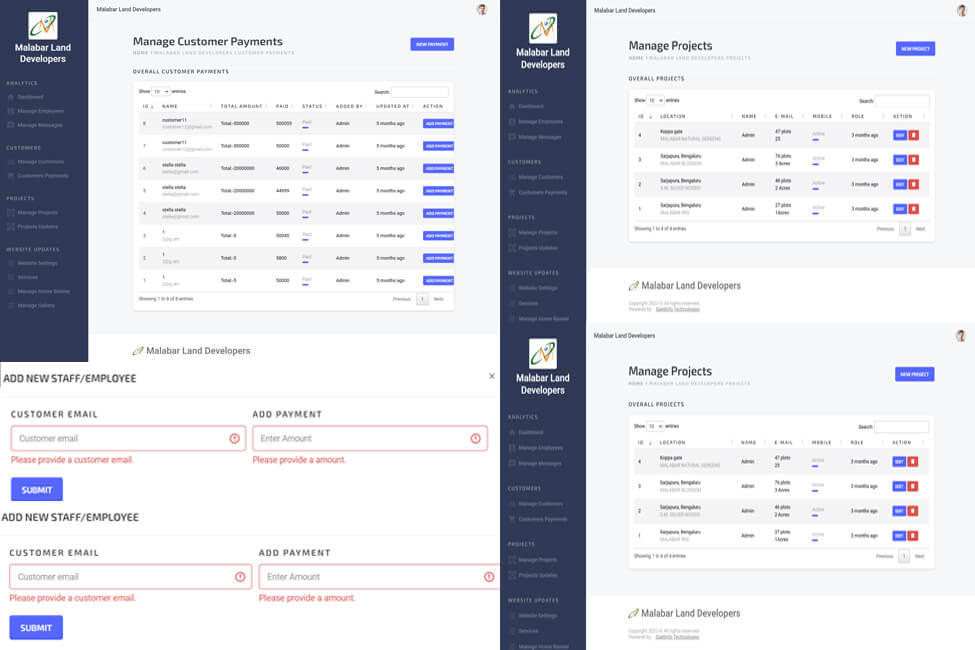This screenshot has width=975, height=650.
Task: Click Next in the Customer Payments pagination
Action: coord(438,299)
